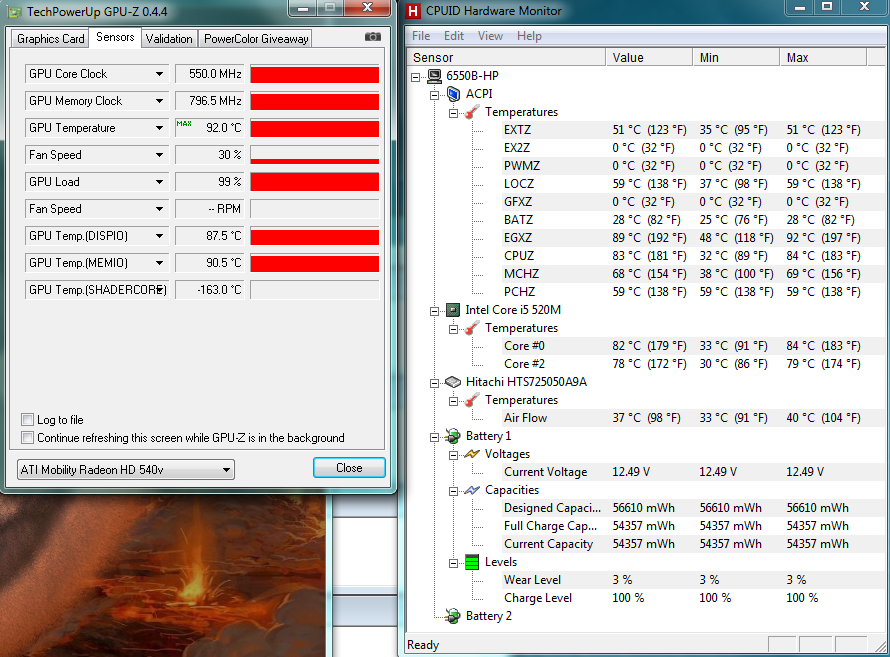Collapse the 6550B-HP root tree node
Image resolution: width=890 pixels, height=657 pixels.
point(416,76)
